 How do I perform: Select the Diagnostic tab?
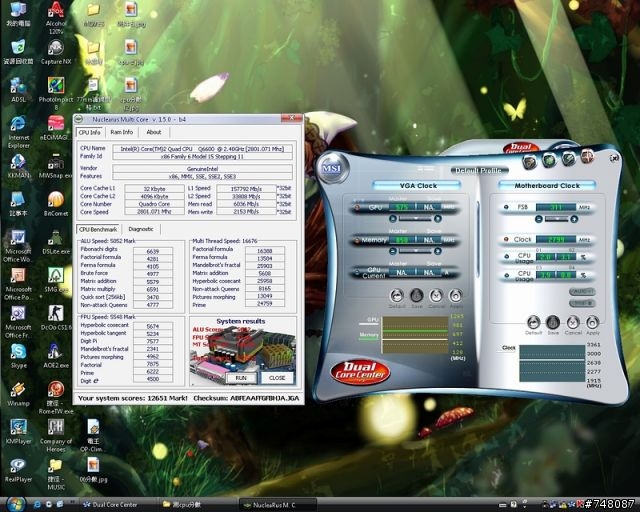141,229
